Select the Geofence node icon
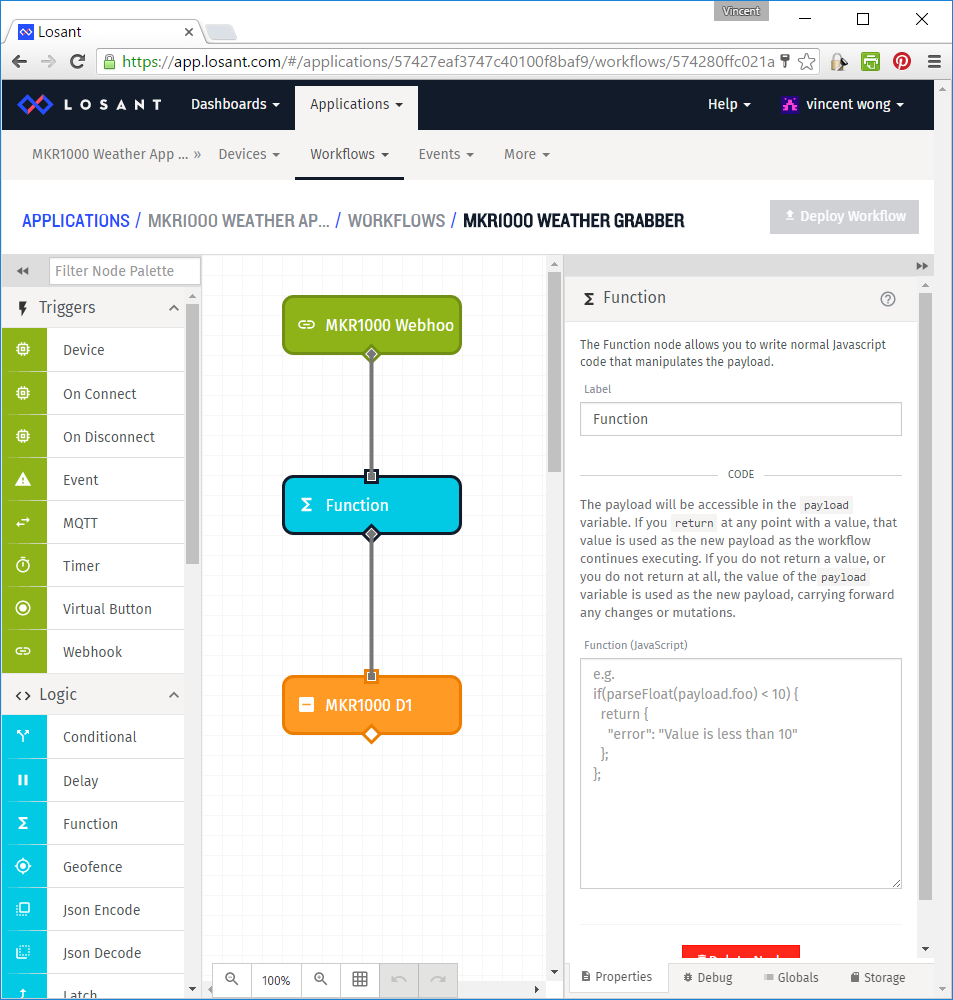 pos(24,866)
